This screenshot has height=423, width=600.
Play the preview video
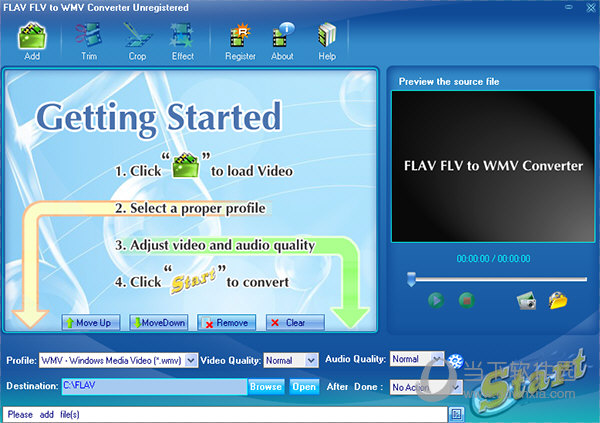436,301
